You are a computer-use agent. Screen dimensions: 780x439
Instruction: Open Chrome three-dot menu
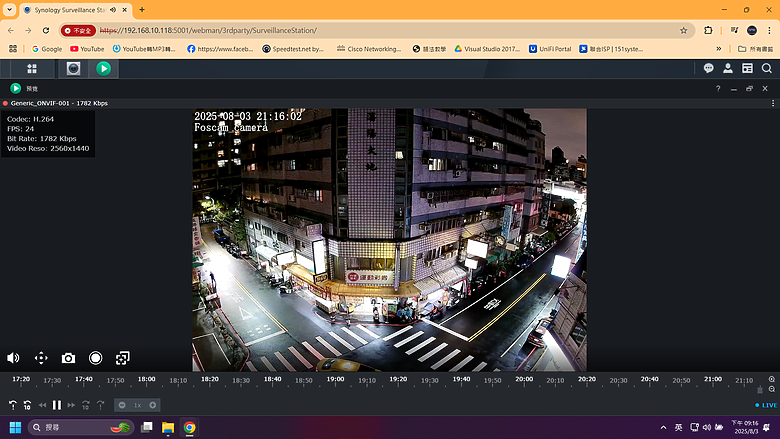(x=769, y=30)
